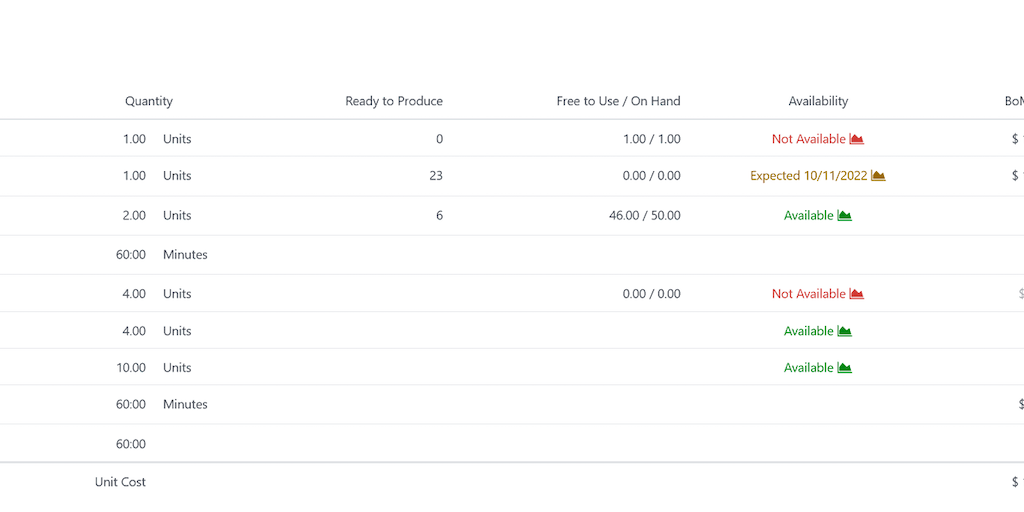Select the 1.00 / 1.00 on-hand value
1024x512 pixels.
tap(651, 139)
